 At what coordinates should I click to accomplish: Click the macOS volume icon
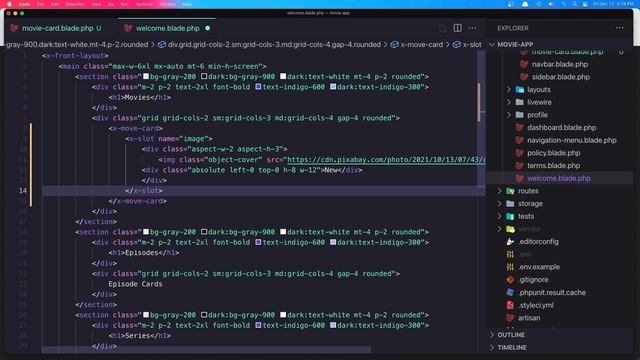[x=551, y=4]
